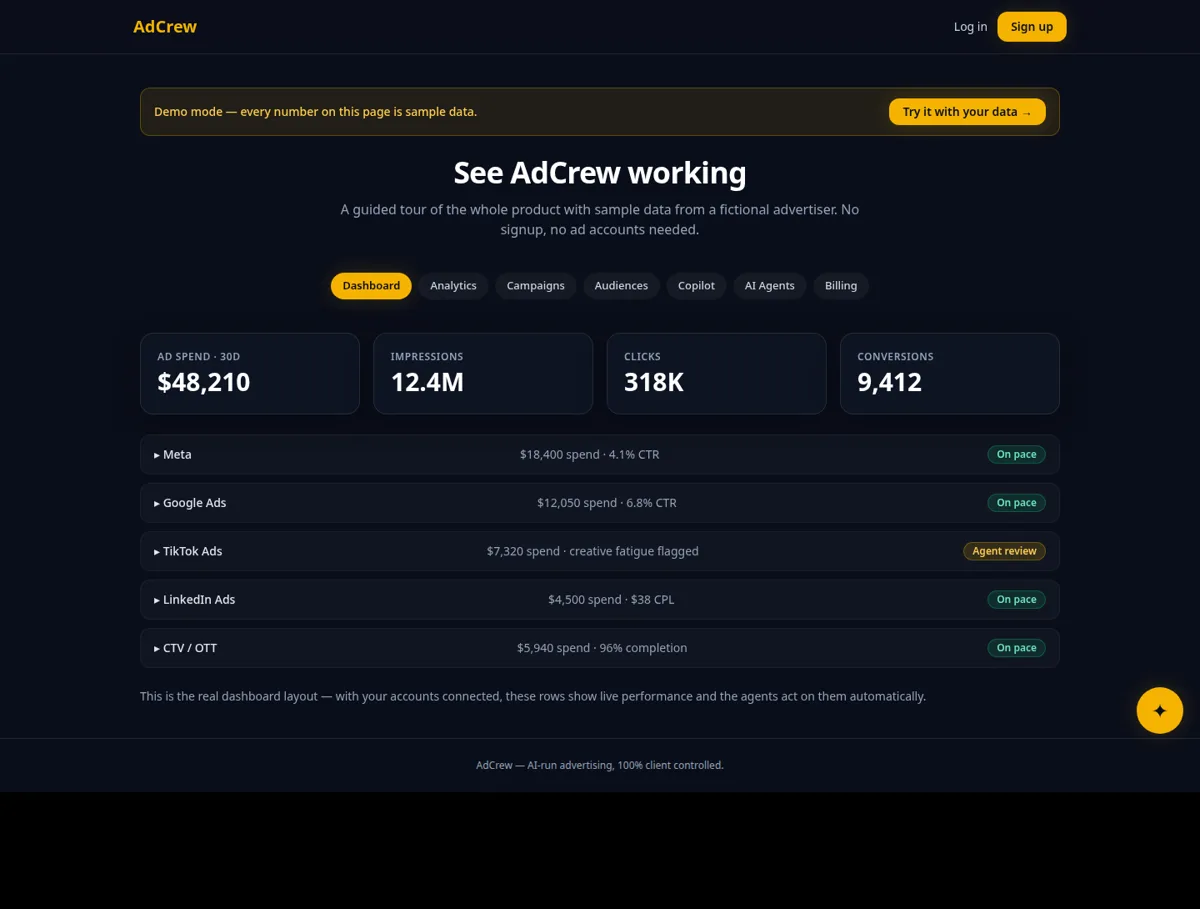Open the floating sparkle assistant button
The image size is (1200, 909).
pos(1160,711)
